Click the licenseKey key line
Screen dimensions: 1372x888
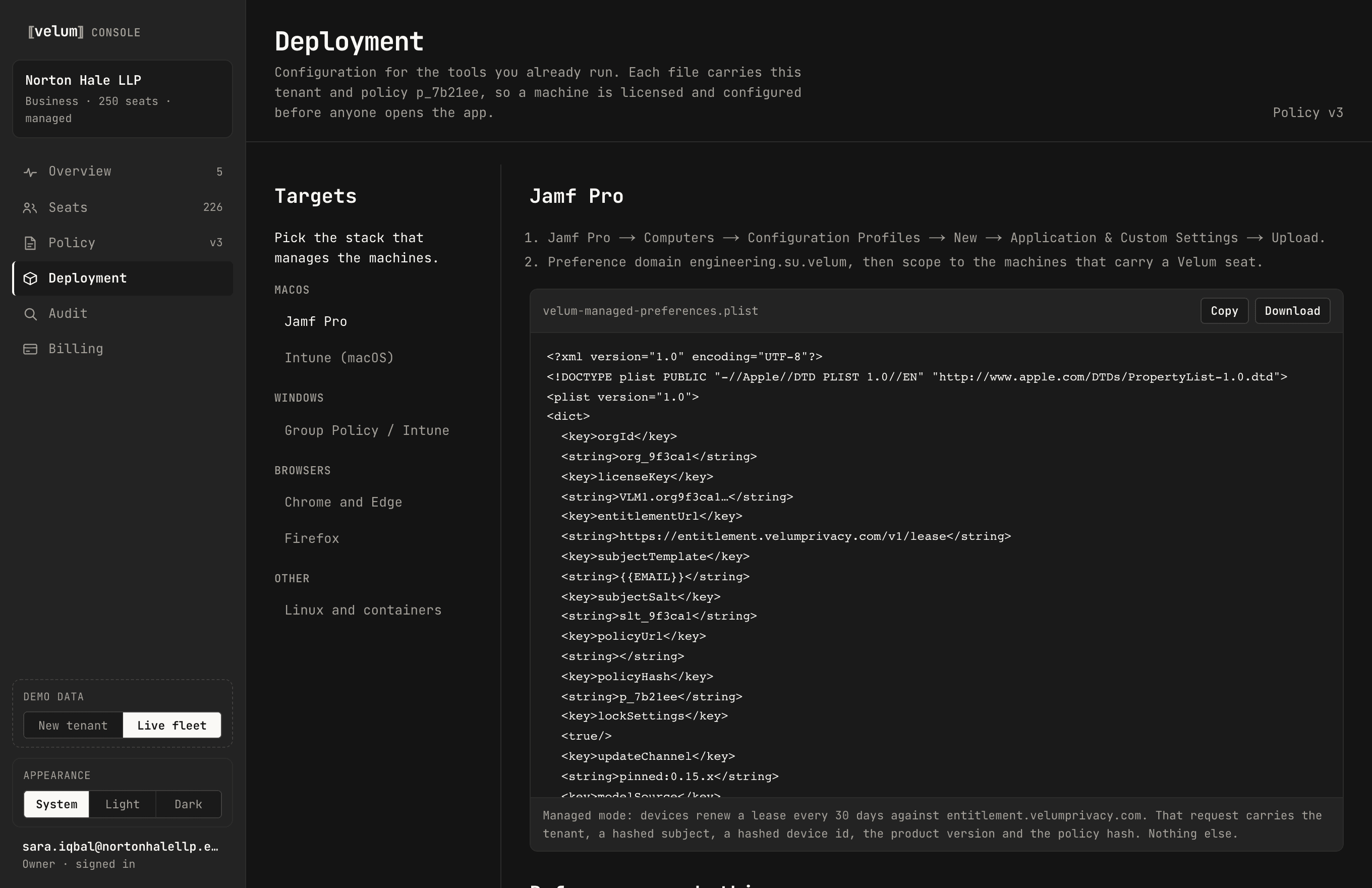tap(637, 477)
